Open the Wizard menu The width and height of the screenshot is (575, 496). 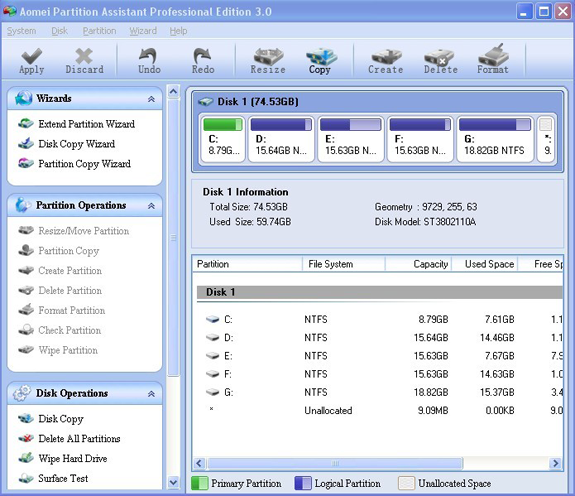point(143,31)
